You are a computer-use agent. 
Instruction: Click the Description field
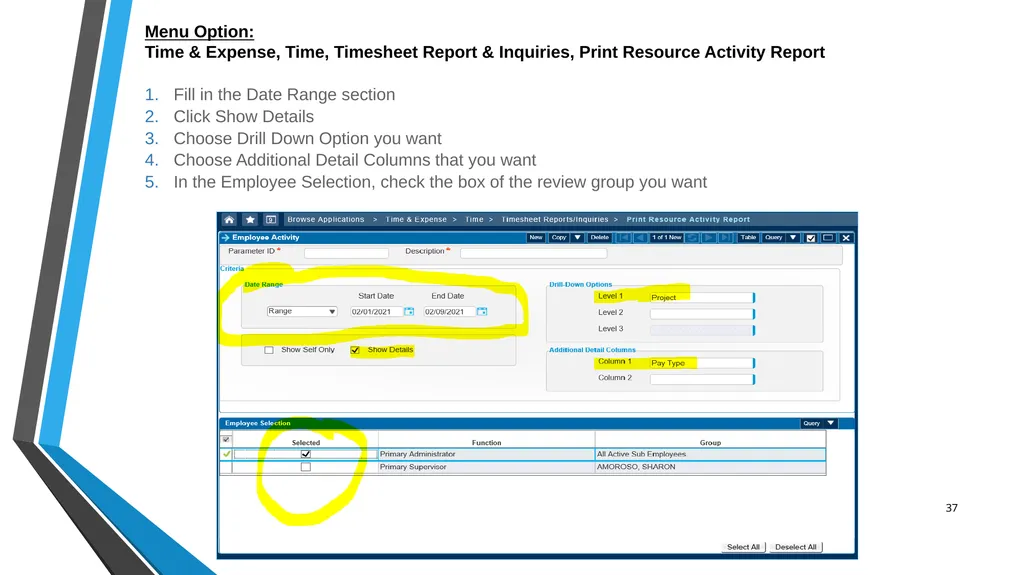click(x=534, y=253)
